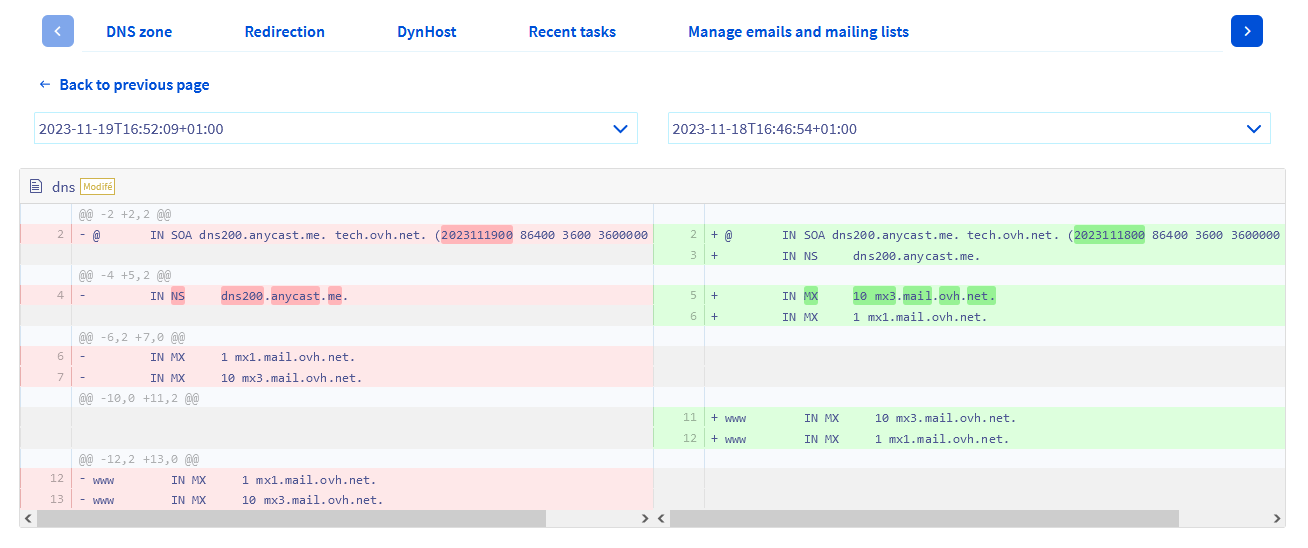Click removed line 13 www IN MX 10 mx3
Image resolution: width=1308 pixels, height=548 pixels.
coord(336,500)
